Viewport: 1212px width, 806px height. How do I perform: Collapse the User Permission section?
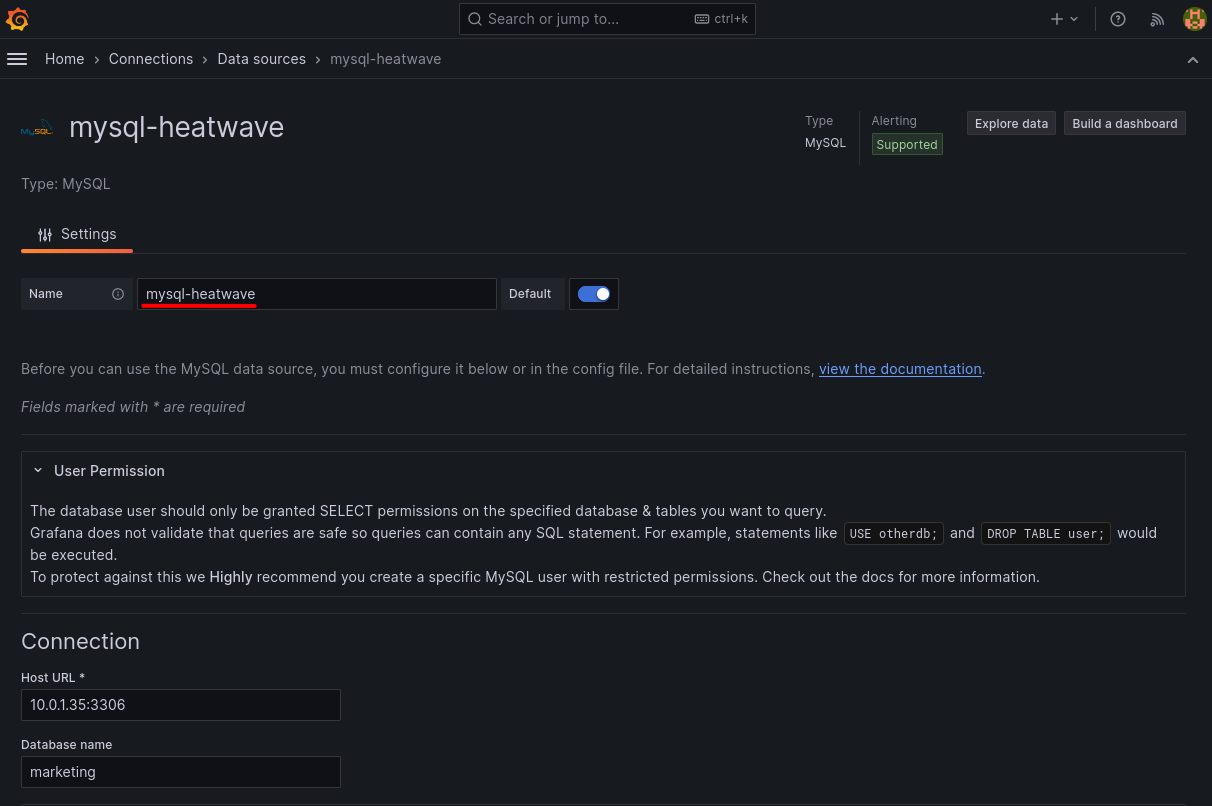click(x=38, y=471)
